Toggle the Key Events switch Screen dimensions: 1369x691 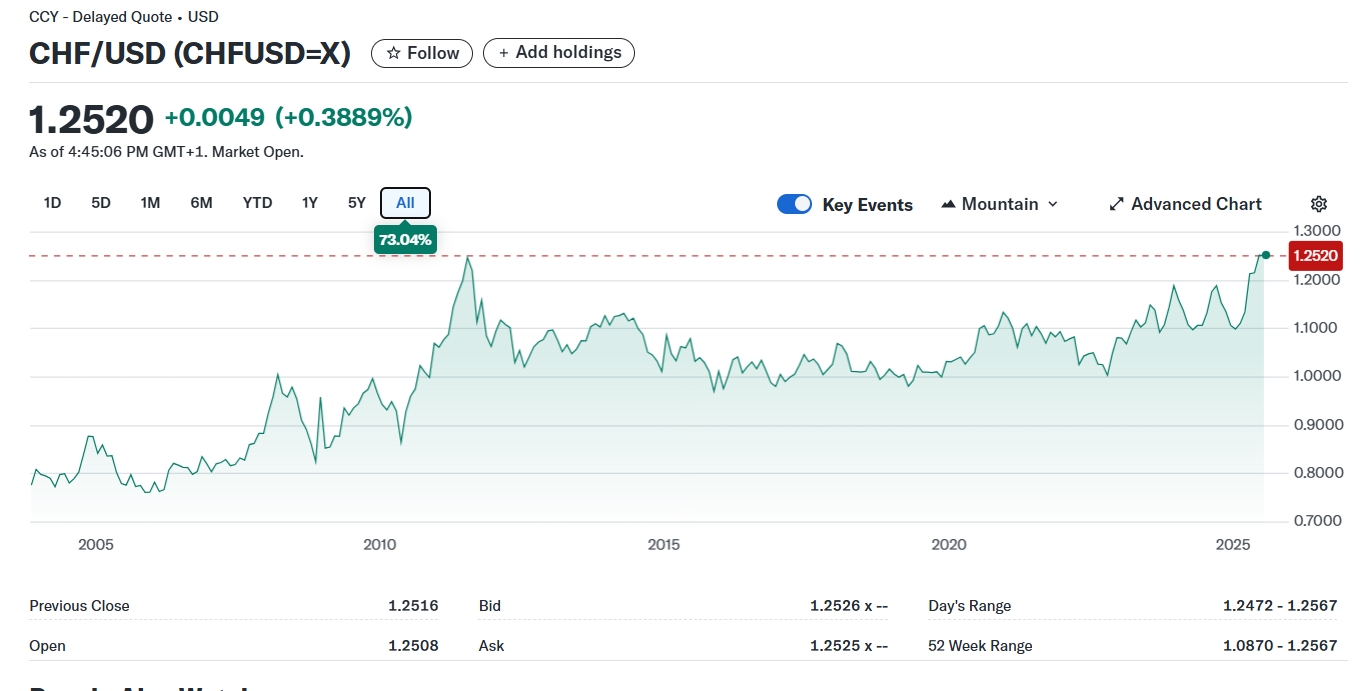(x=794, y=204)
